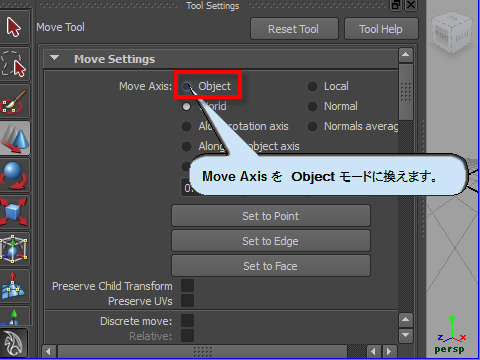
Task: Click the vertical scrollbar down arrow
Action: click(x=406, y=335)
